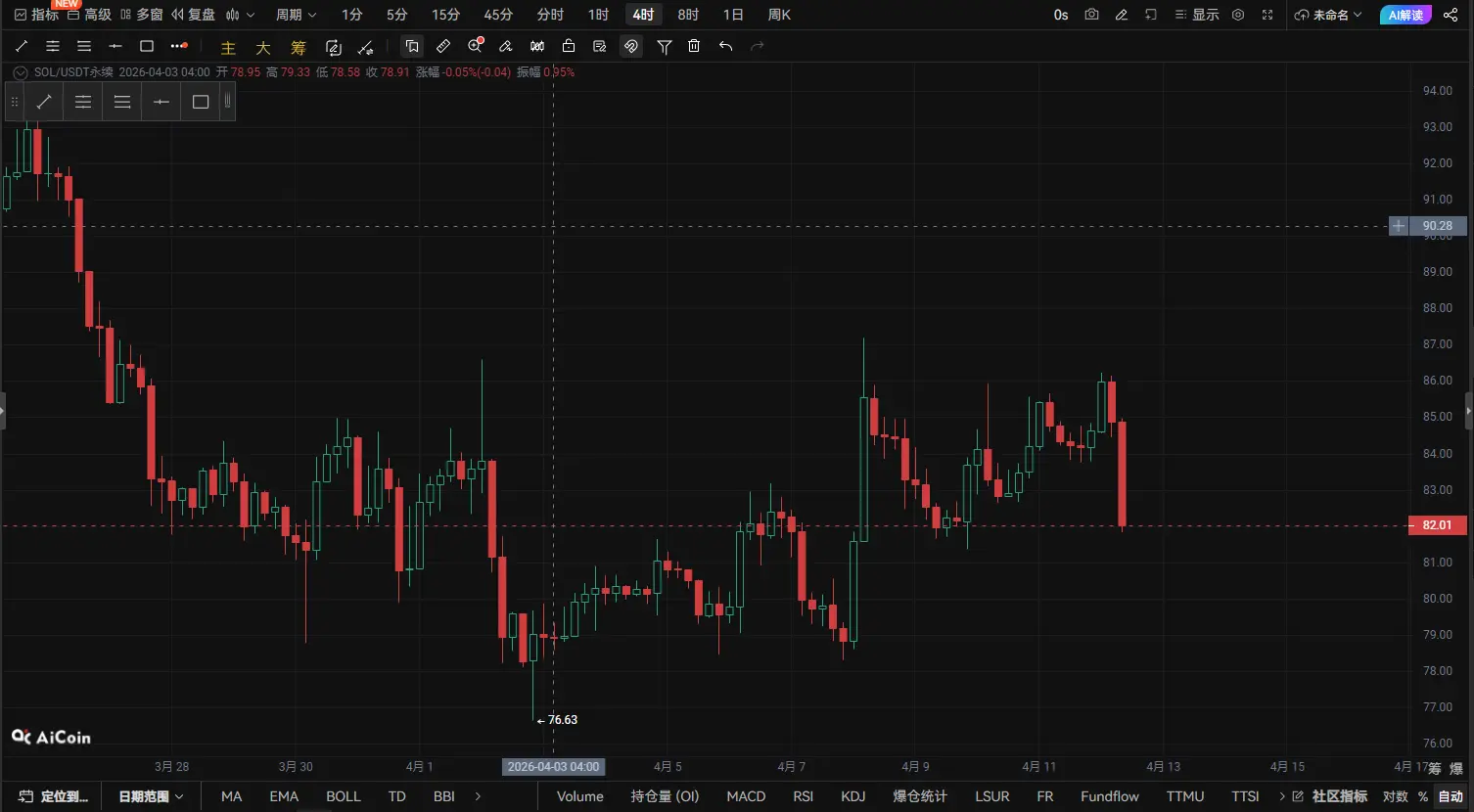The width and height of the screenshot is (1474, 812).
Task: Switch to 多窗 multi-window layout
Action: click(x=141, y=15)
